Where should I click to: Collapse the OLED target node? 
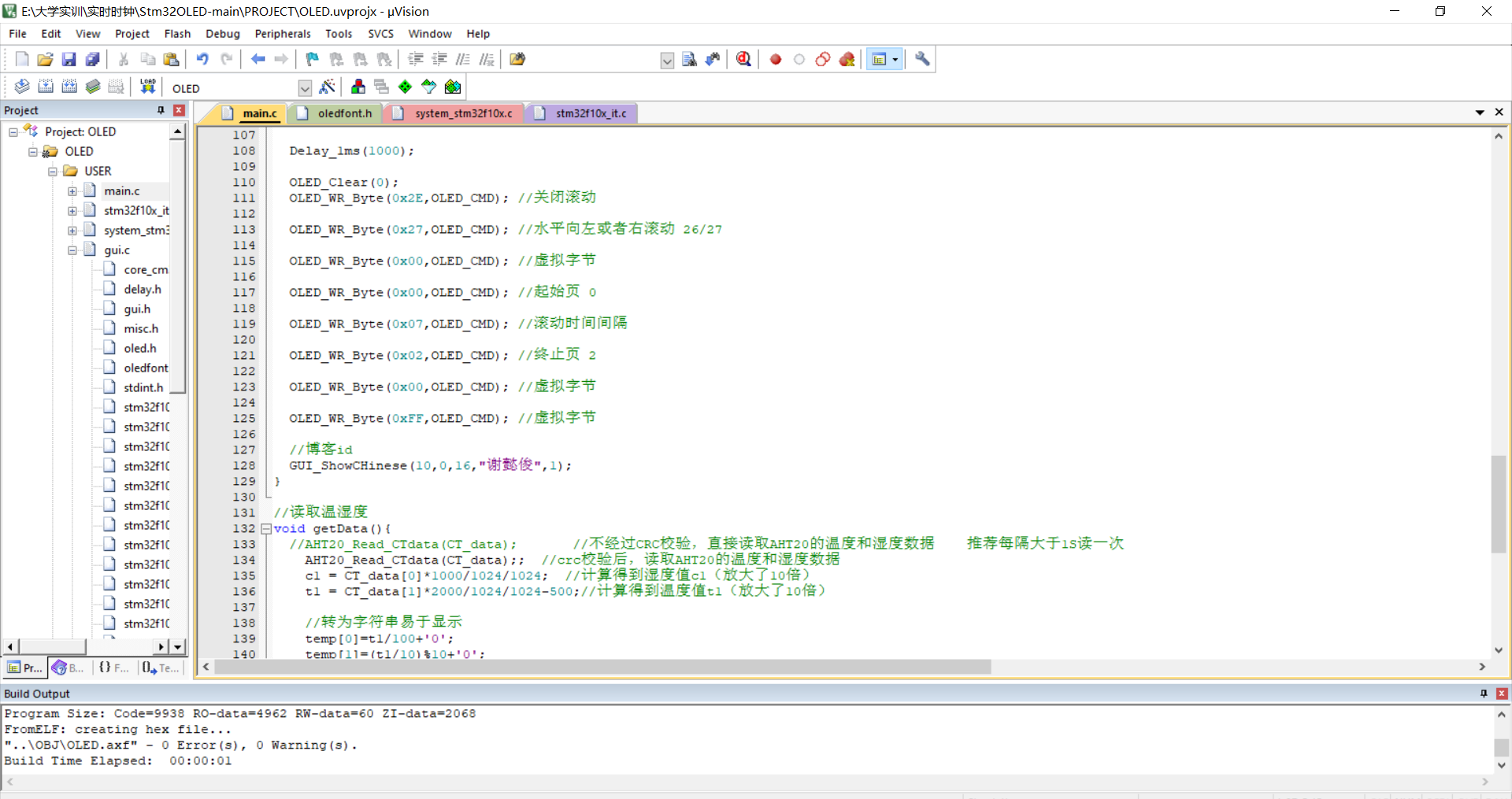pos(33,152)
